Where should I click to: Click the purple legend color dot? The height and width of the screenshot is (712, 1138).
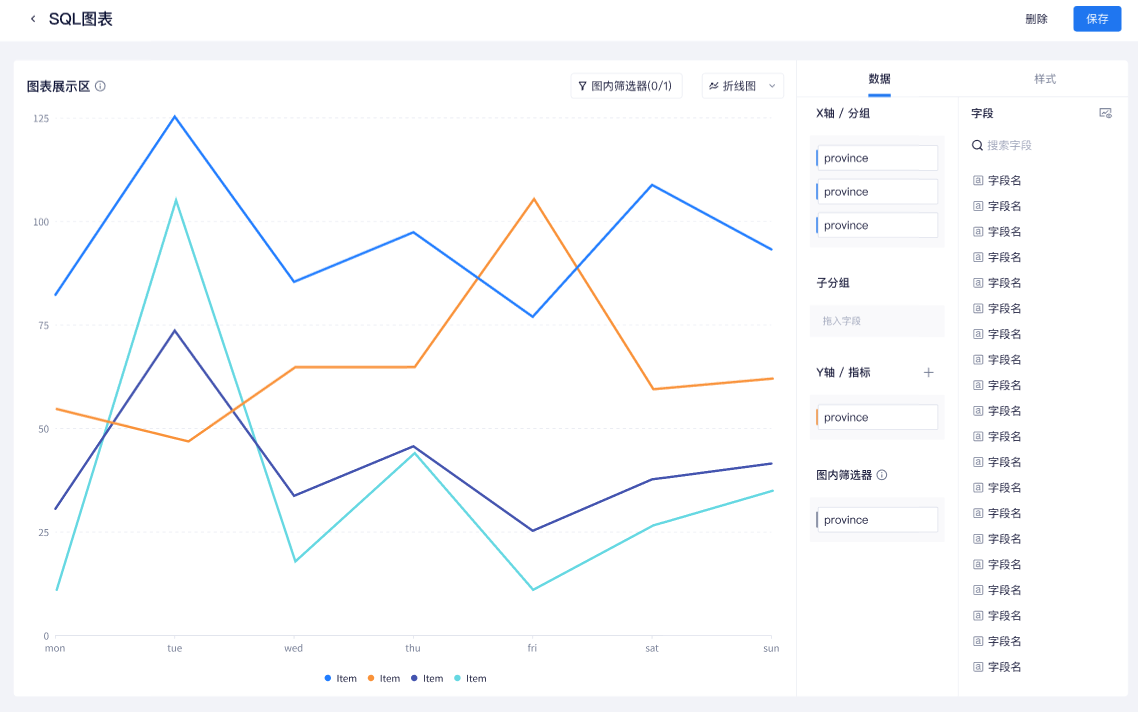(415, 678)
